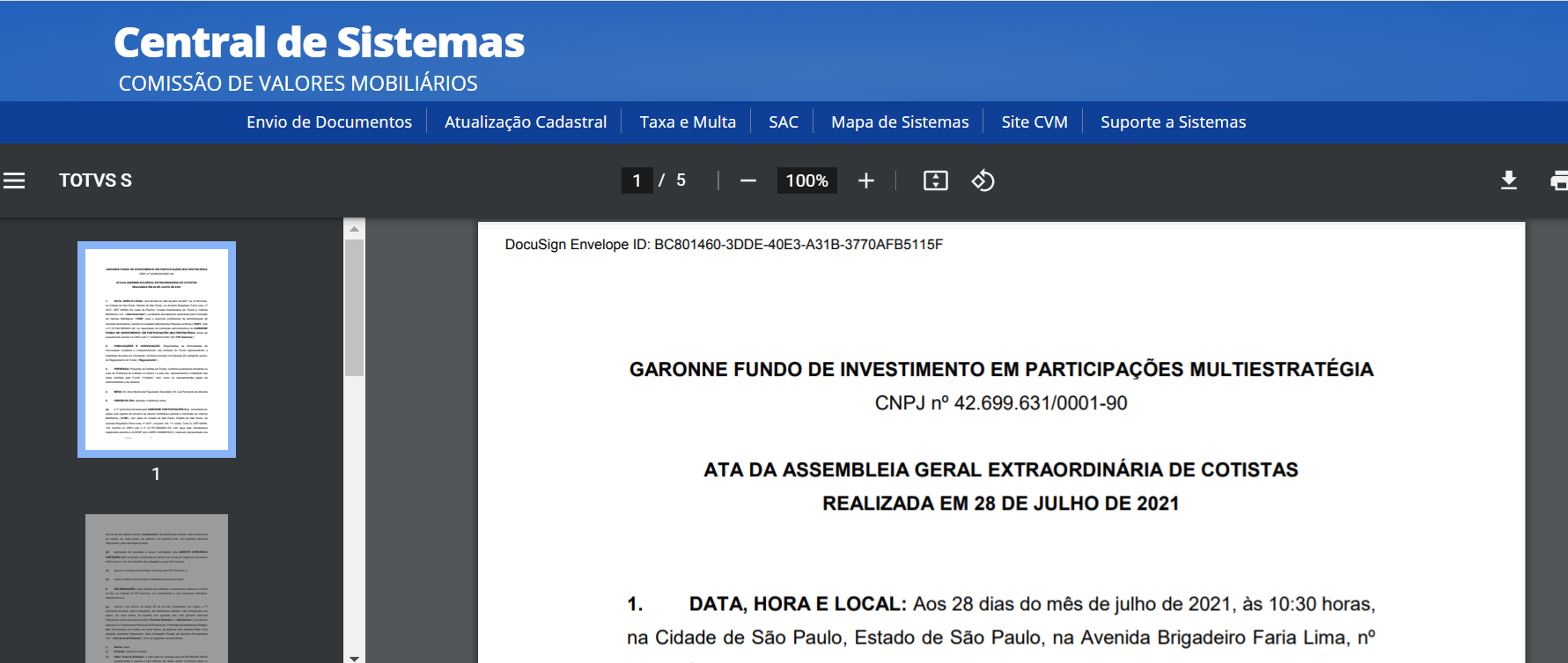Zoom in with the plus icon
The width and height of the screenshot is (1568, 663).
[x=866, y=180]
